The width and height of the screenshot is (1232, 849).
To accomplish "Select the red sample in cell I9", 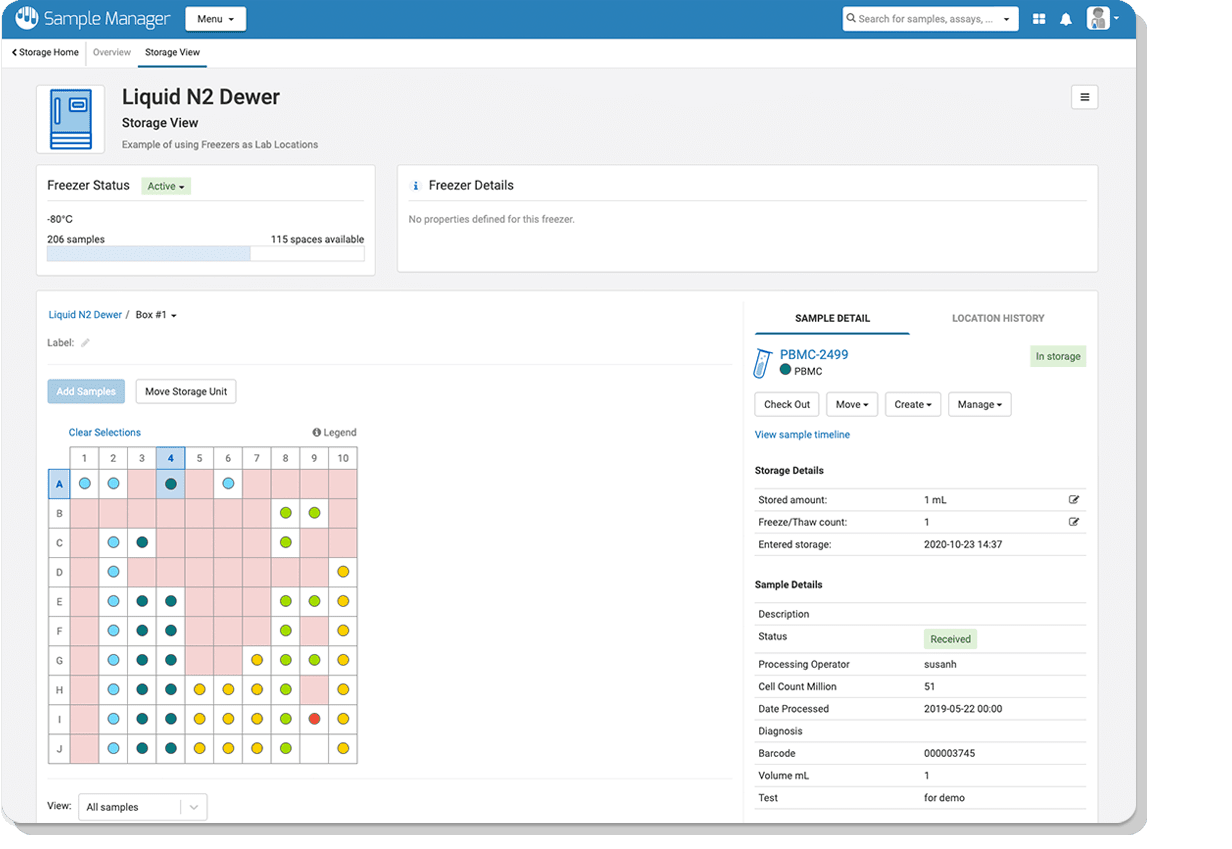I will pyautogui.click(x=314, y=719).
